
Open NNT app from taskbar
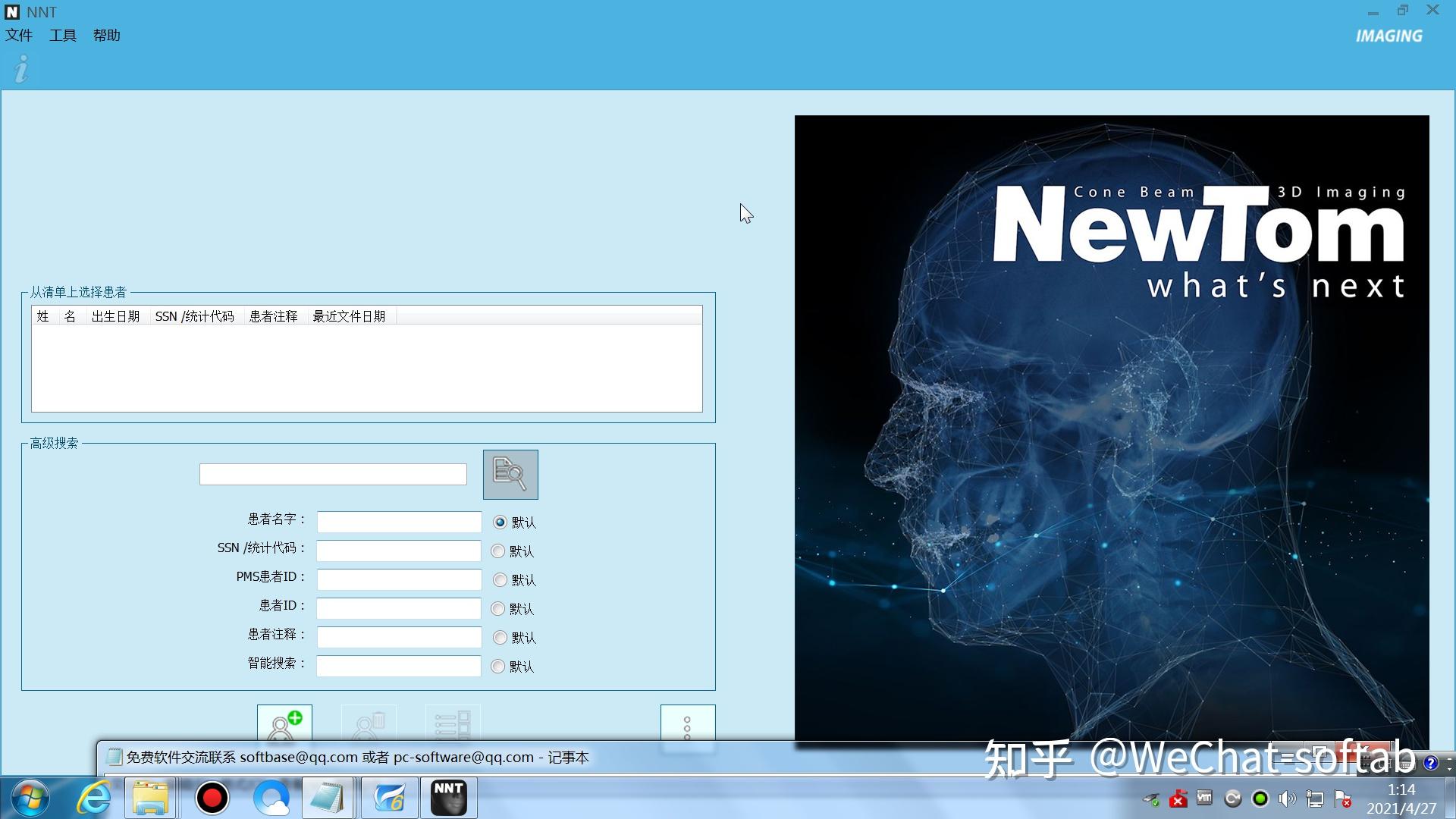[448, 798]
